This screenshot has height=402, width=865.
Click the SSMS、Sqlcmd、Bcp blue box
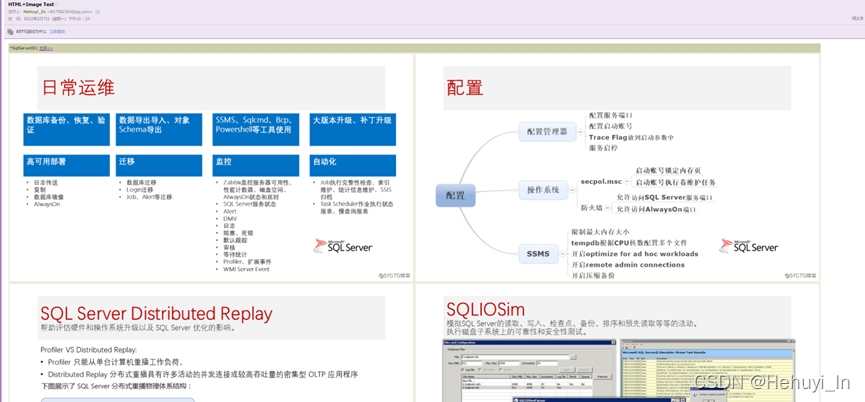256,130
